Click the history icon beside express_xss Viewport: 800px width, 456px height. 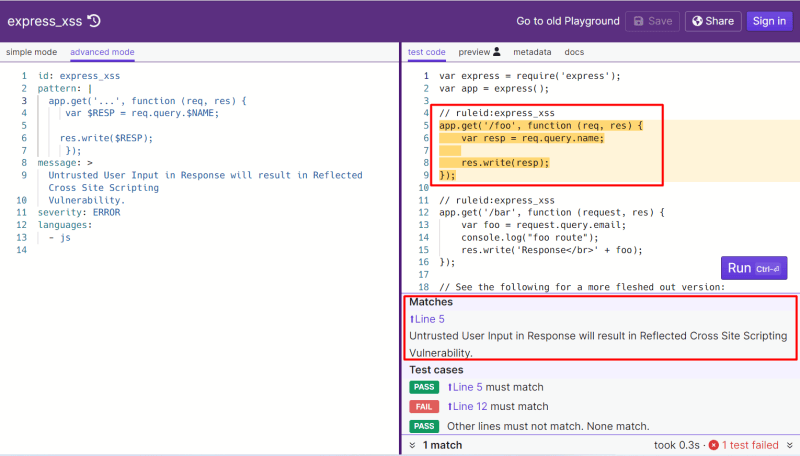[94, 21]
